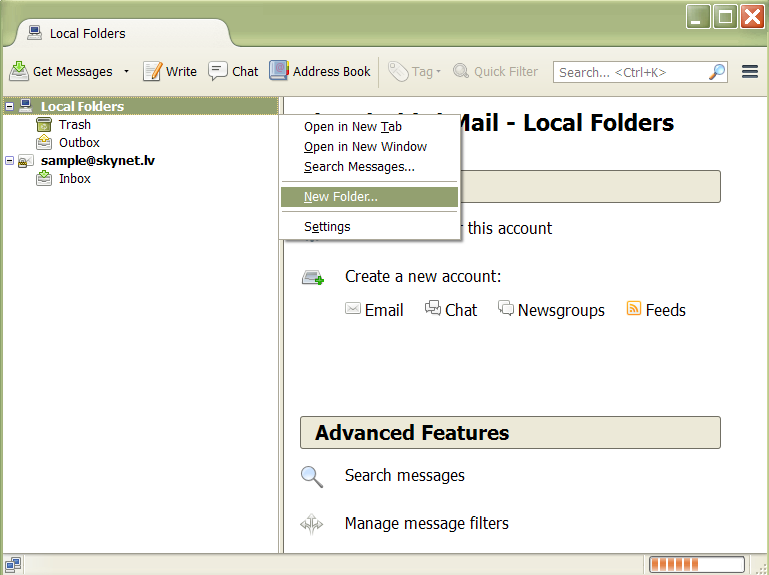Open the Get Messages dropdown arrow
This screenshot has width=769, height=575.
click(x=126, y=72)
